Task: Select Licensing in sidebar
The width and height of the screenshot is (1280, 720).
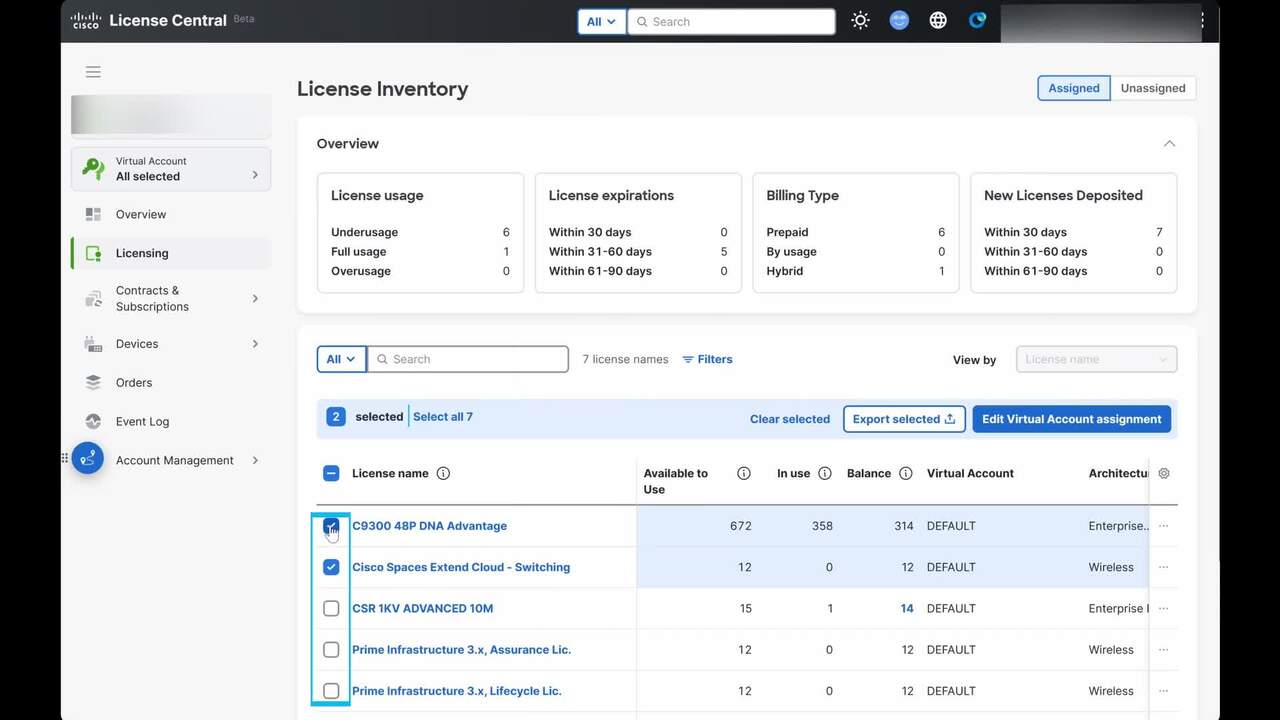Action: pos(171,253)
